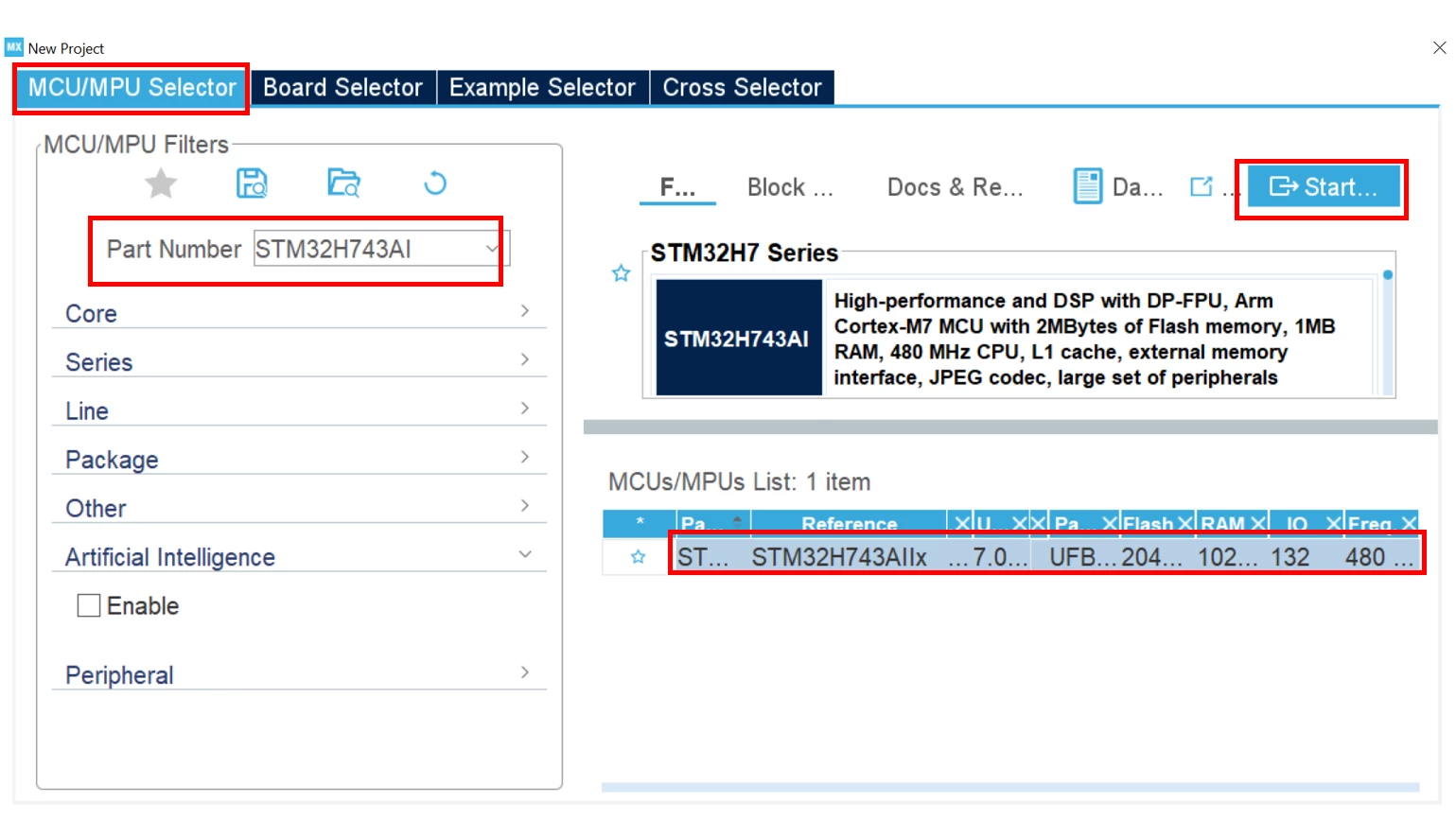The image size is (1456, 820).
Task: Expand the Series filter section
Action: (299, 361)
